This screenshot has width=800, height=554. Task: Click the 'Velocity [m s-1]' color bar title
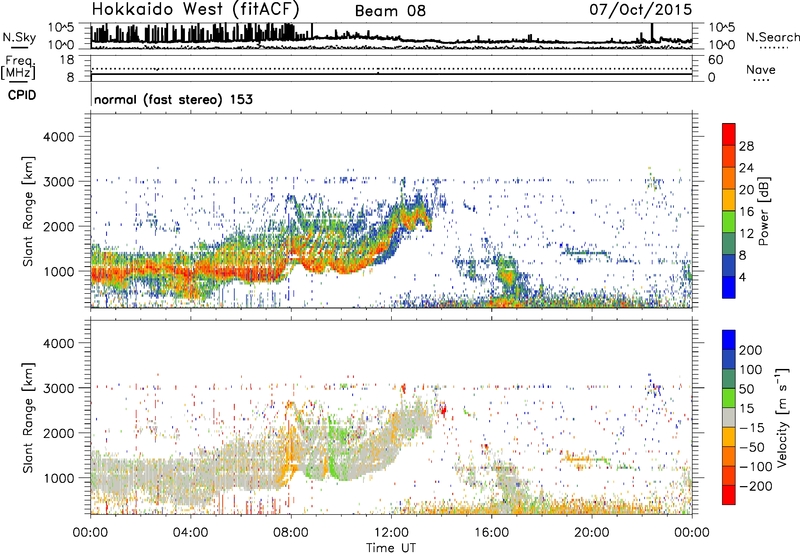783,418
